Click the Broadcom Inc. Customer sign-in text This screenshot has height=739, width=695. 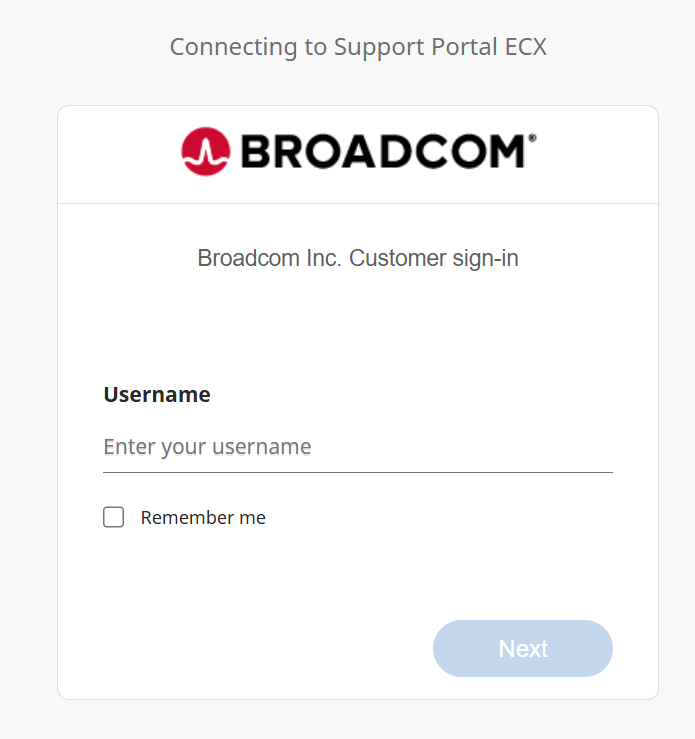357,258
